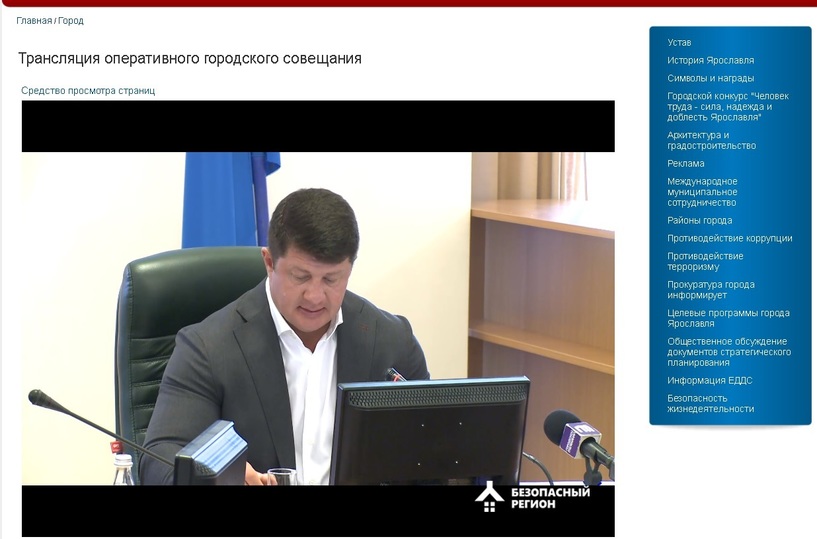Open the Устав sidebar item
817x539 pixels.
pyautogui.click(x=679, y=43)
